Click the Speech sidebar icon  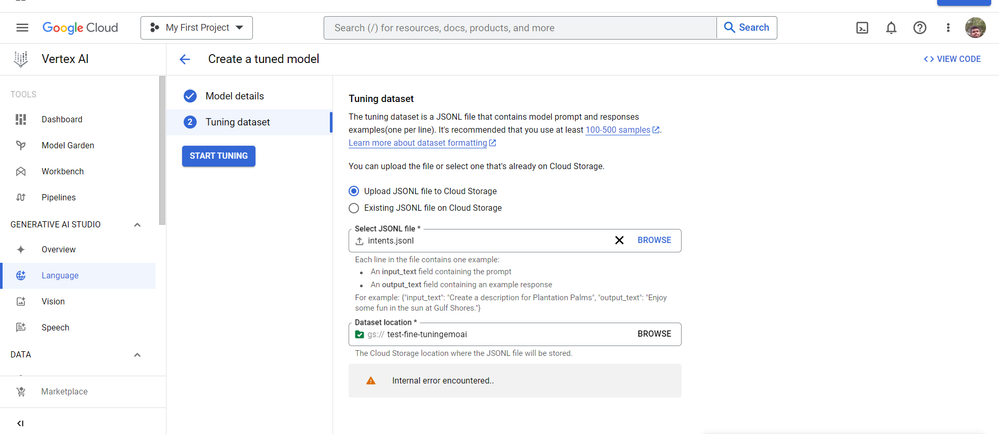click(21, 328)
